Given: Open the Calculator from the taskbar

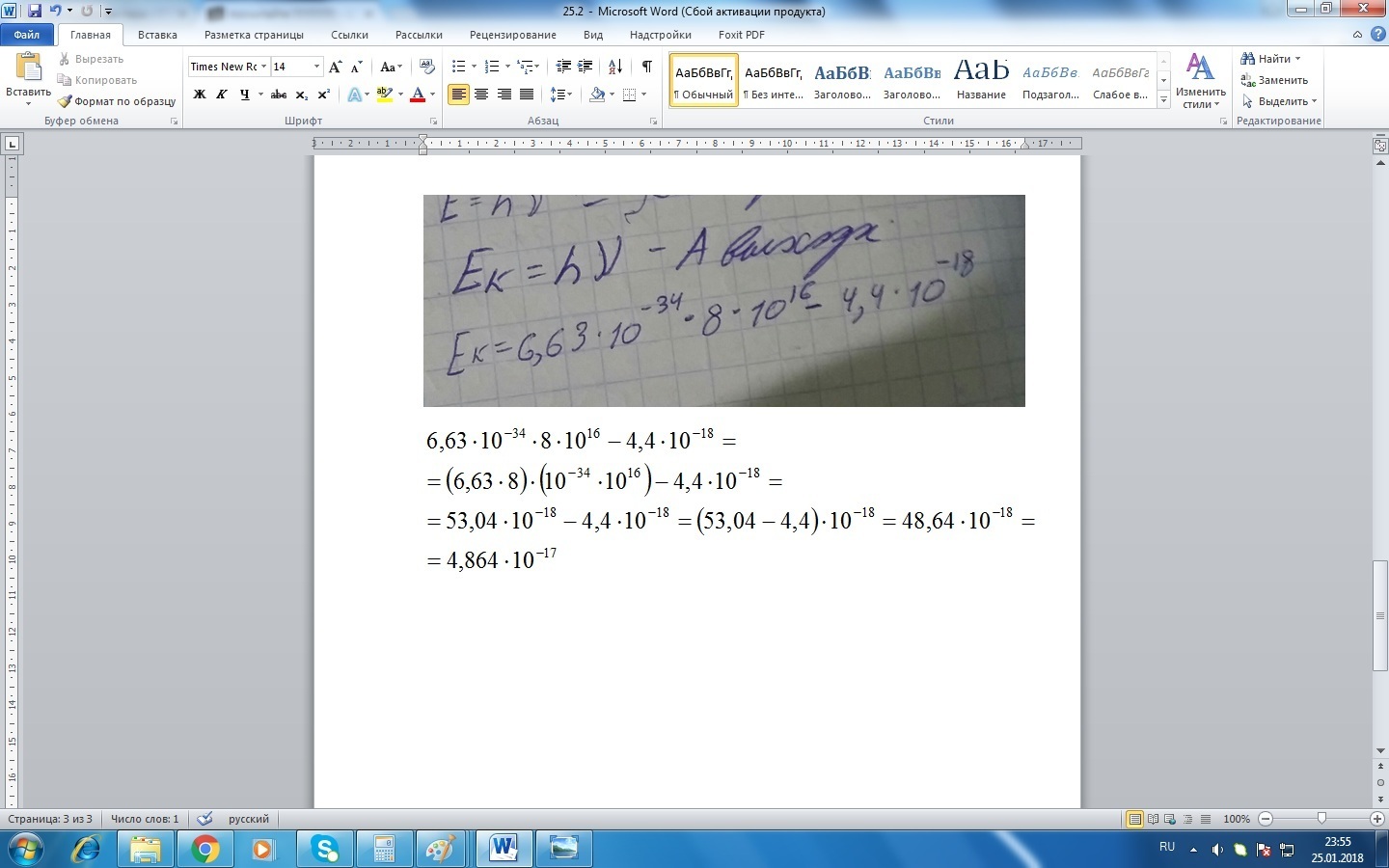Looking at the screenshot, I should 384,849.
